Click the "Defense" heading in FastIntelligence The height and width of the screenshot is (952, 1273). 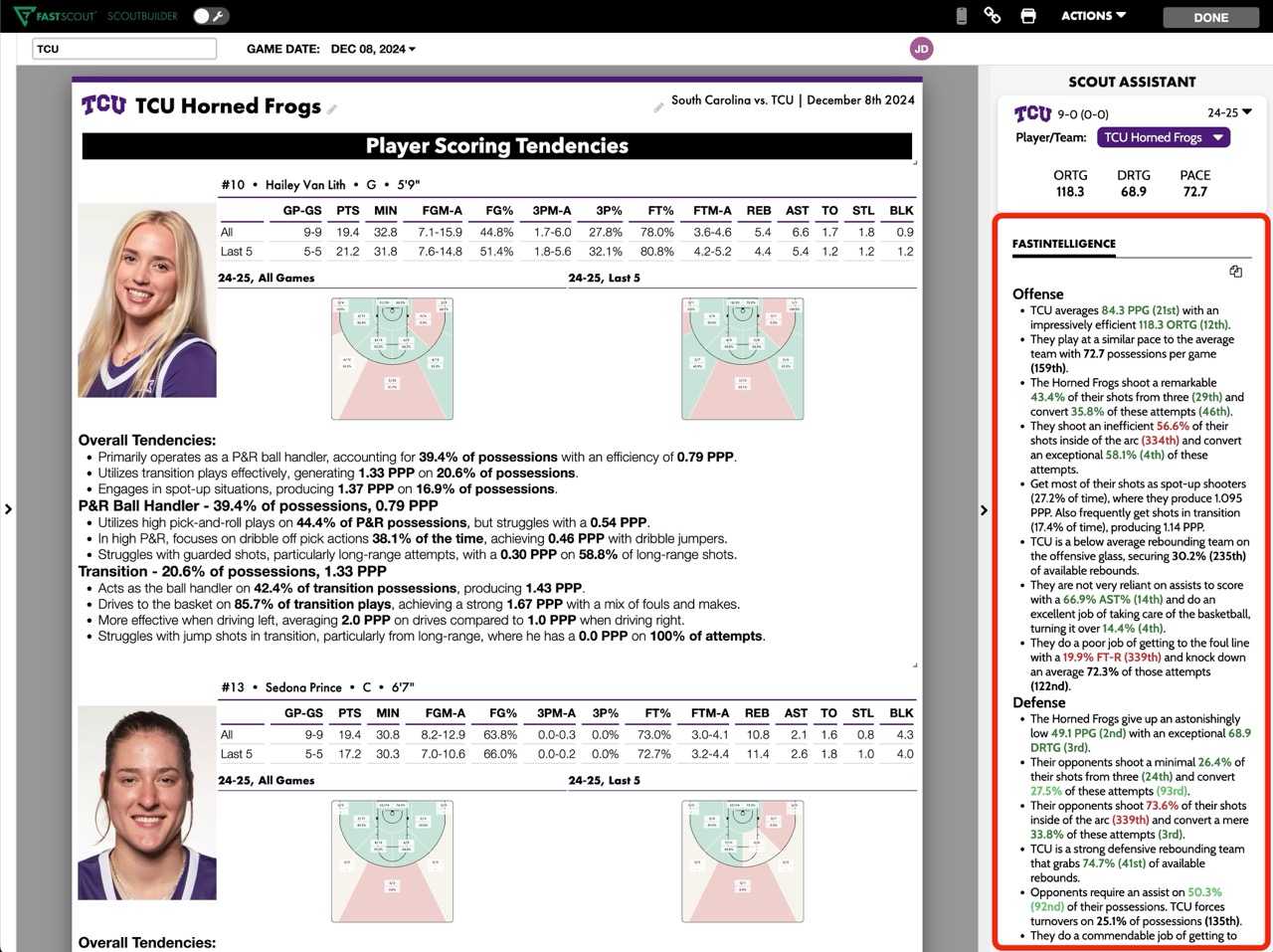tap(1039, 702)
